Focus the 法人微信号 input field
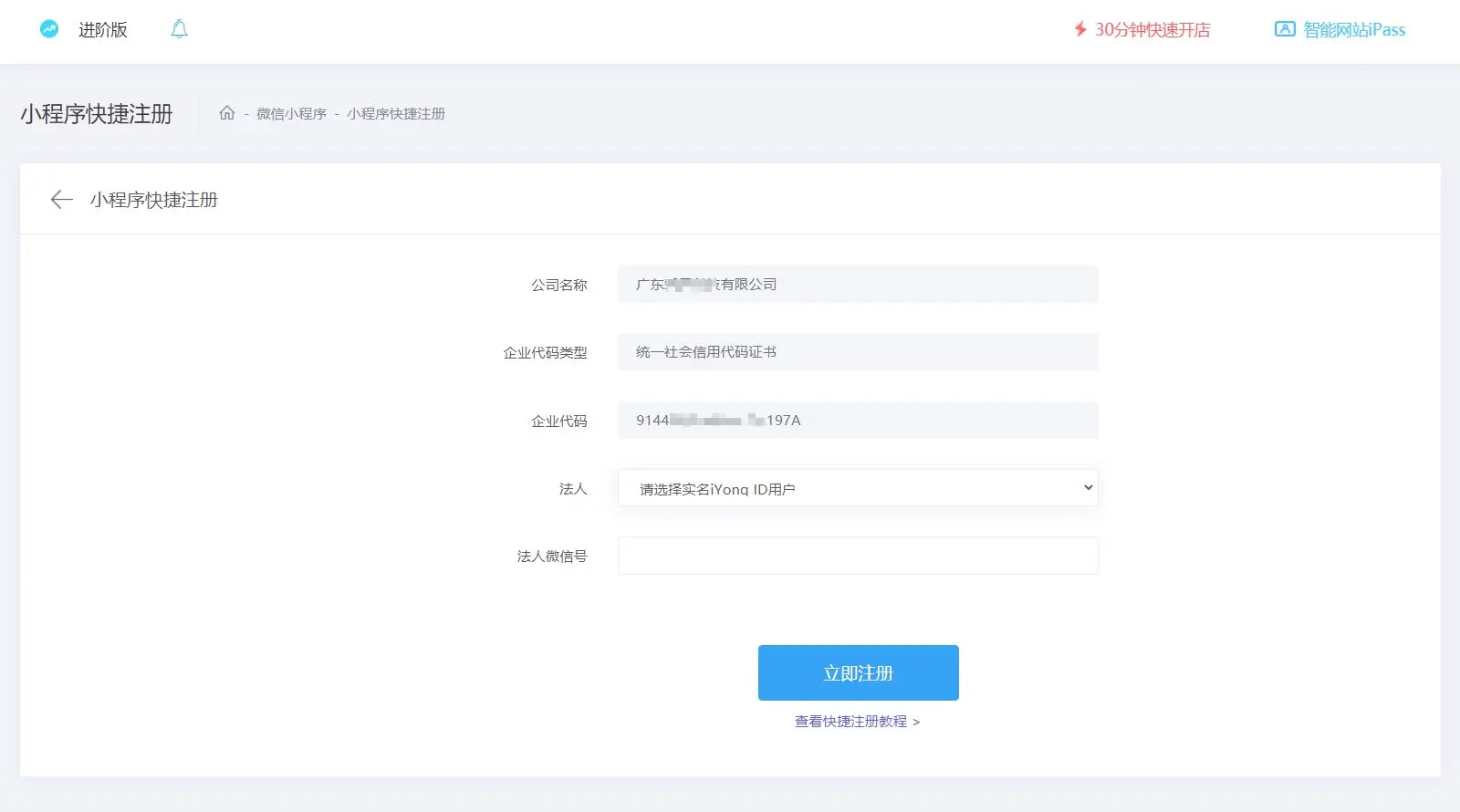This screenshot has height=812, width=1460. coord(858,556)
